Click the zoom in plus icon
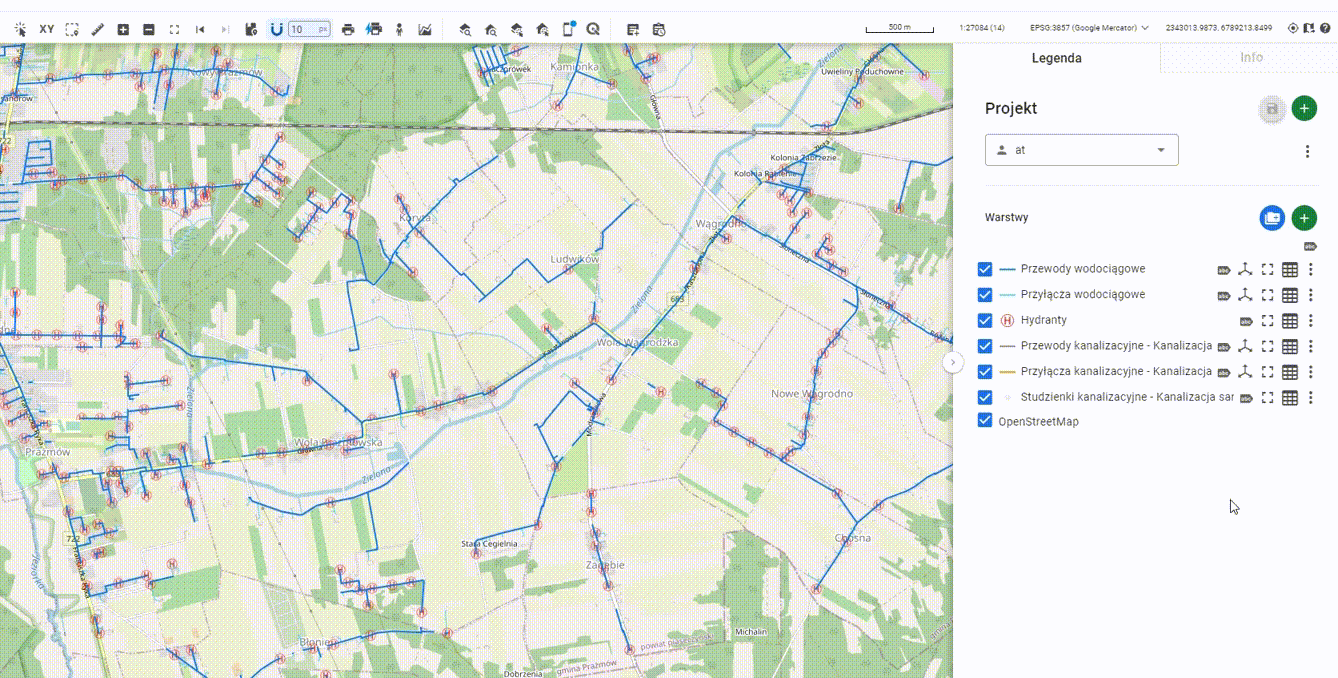Image resolution: width=1338 pixels, height=678 pixels. click(x=123, y=29)
